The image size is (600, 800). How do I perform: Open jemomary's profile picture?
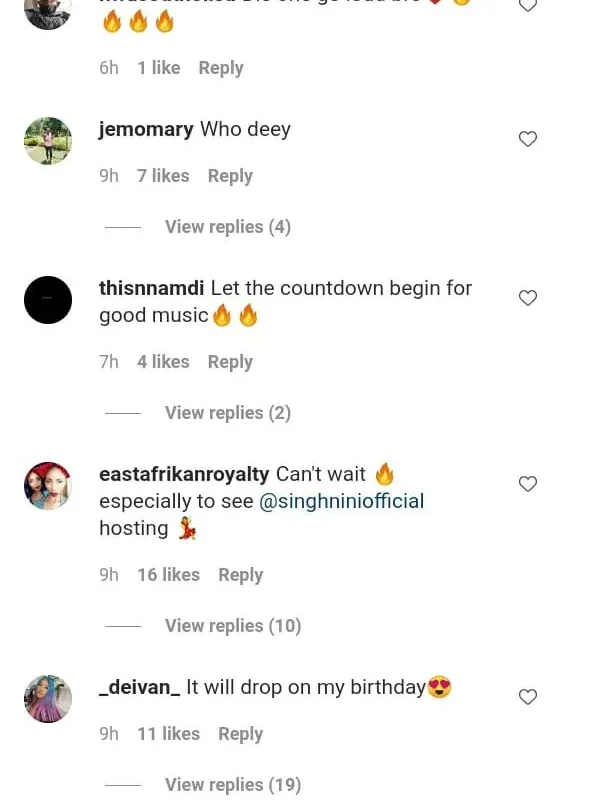48,141
